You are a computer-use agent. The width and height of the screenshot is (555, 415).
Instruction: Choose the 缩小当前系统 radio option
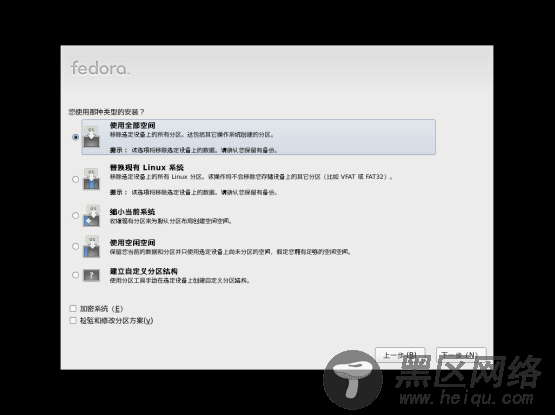[x=75, y=215]
